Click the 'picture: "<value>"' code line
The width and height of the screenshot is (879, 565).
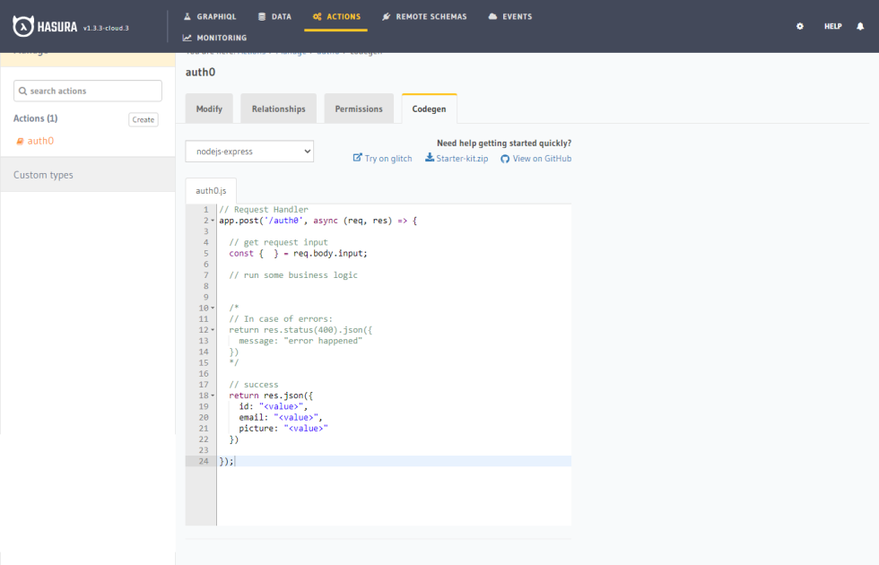tap(283, 428)
